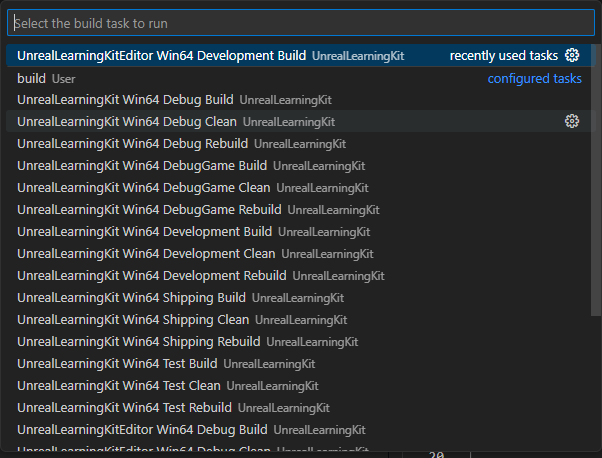
Task: Choose UnrealLearningKit Win64 Development Rebuild
Action: coord(301,276)
